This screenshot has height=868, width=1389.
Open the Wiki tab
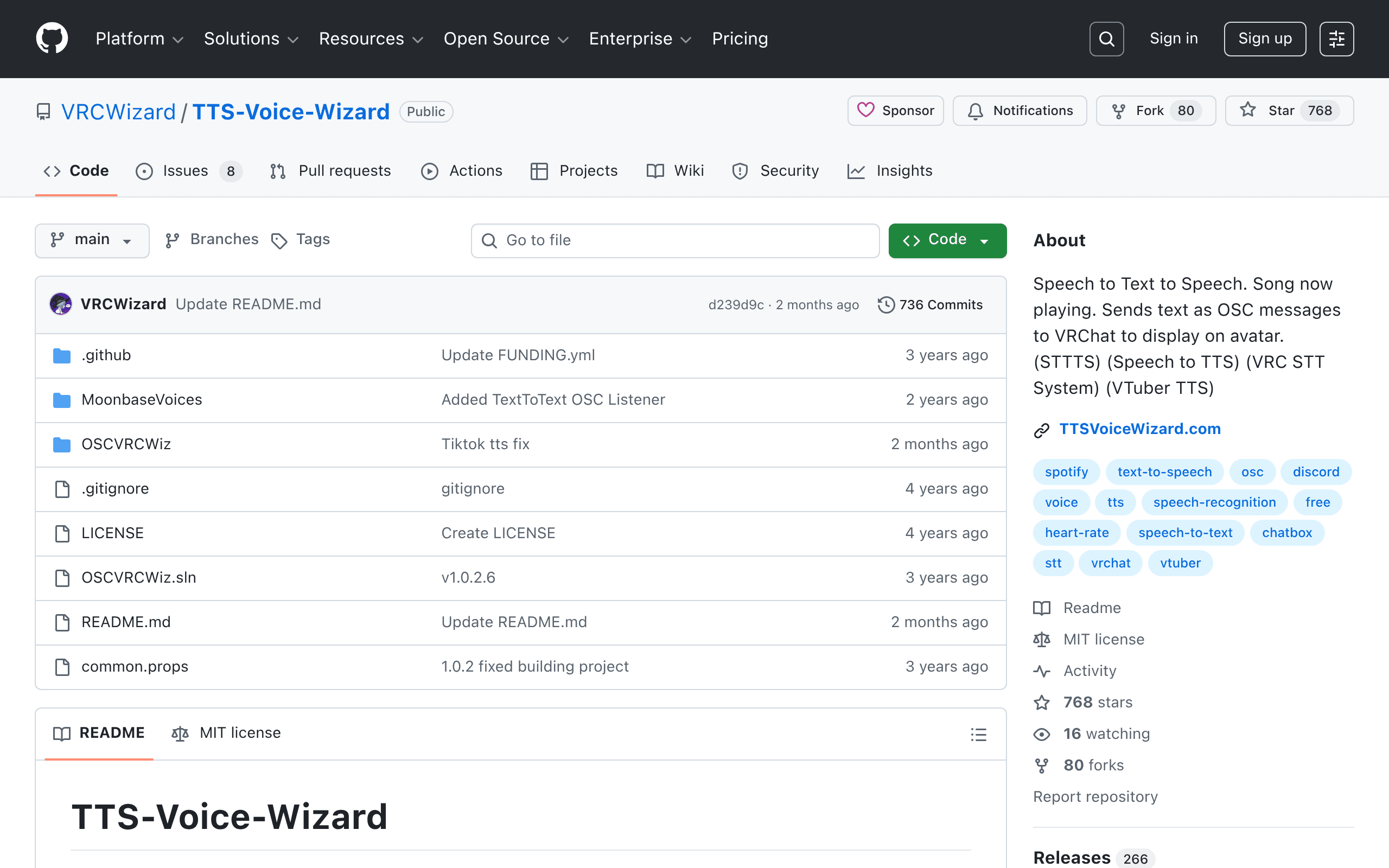(x=675, y=171)
